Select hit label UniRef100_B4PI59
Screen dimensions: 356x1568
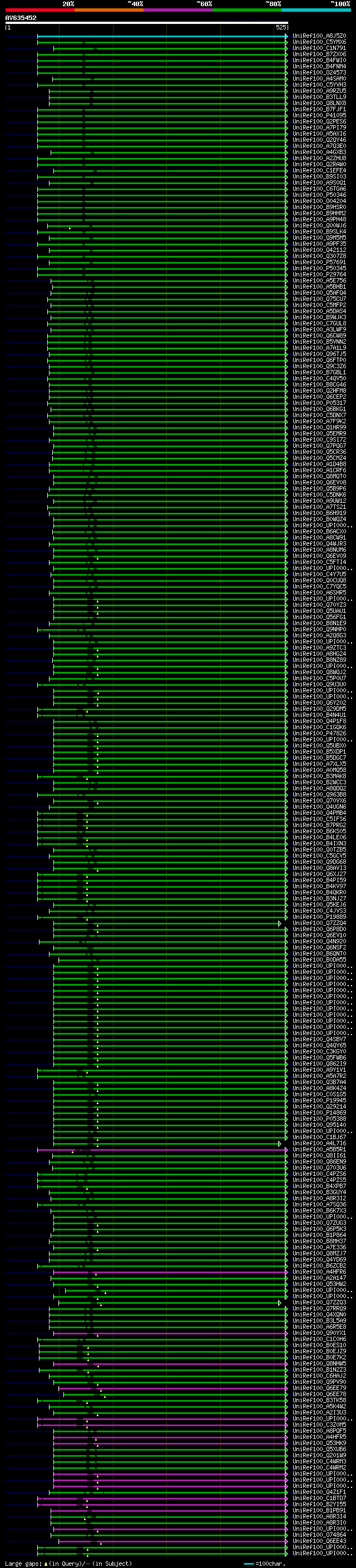tap(319, 880)
